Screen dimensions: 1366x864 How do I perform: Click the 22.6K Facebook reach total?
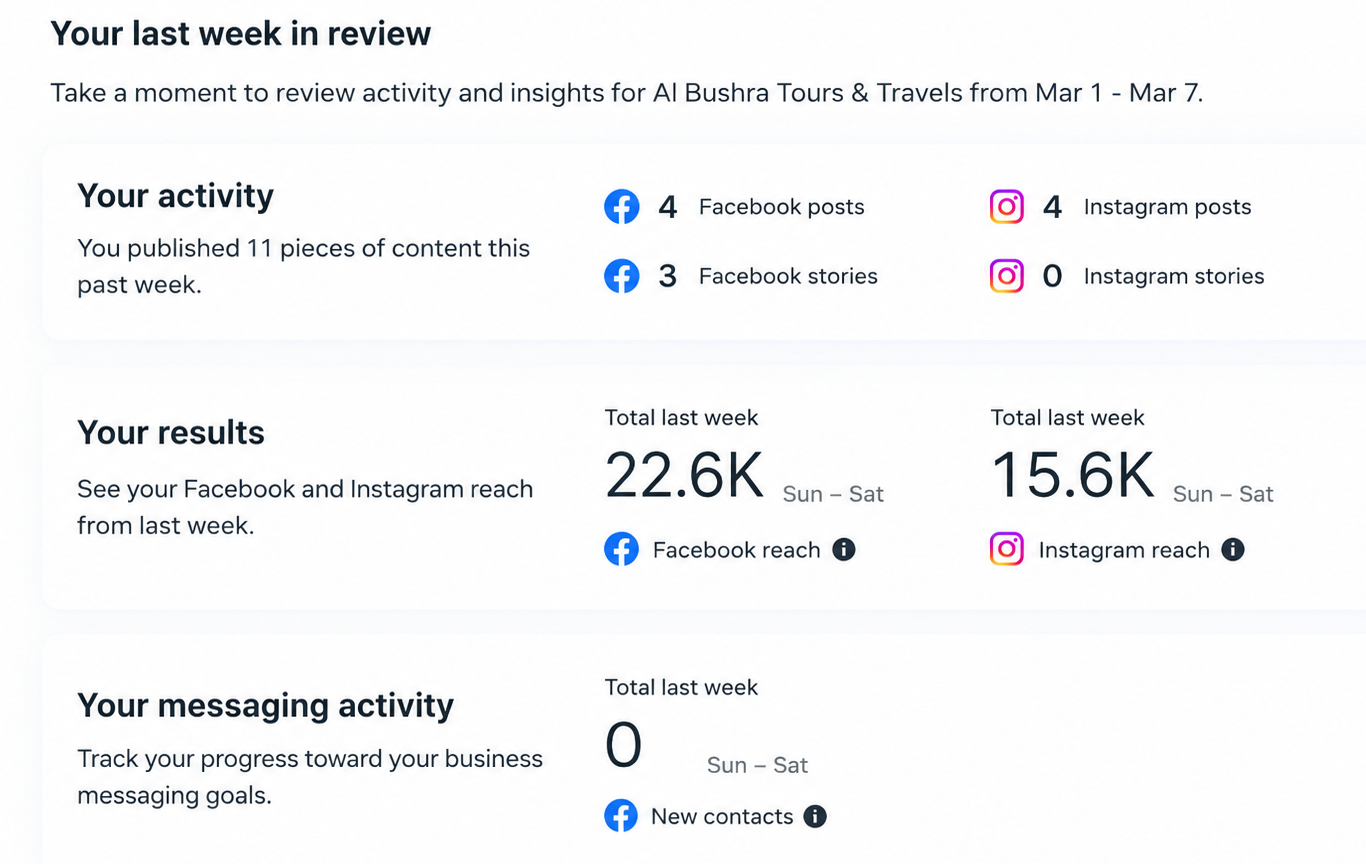pos(685,475)
